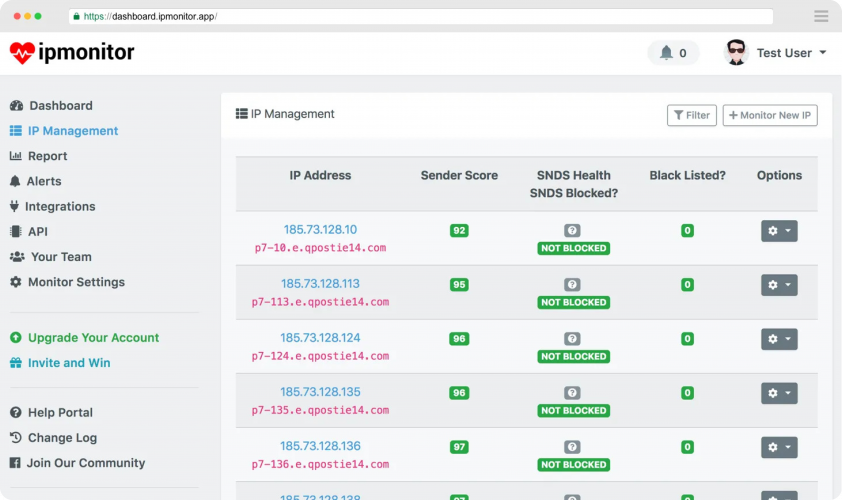The width and height of the screenshot is (842, 500).
Task: Click the ipmonitor heart logo
Action: (22, 53)
